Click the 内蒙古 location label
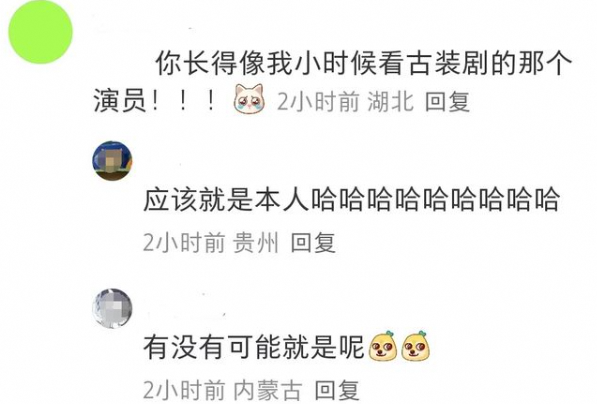 268,390
